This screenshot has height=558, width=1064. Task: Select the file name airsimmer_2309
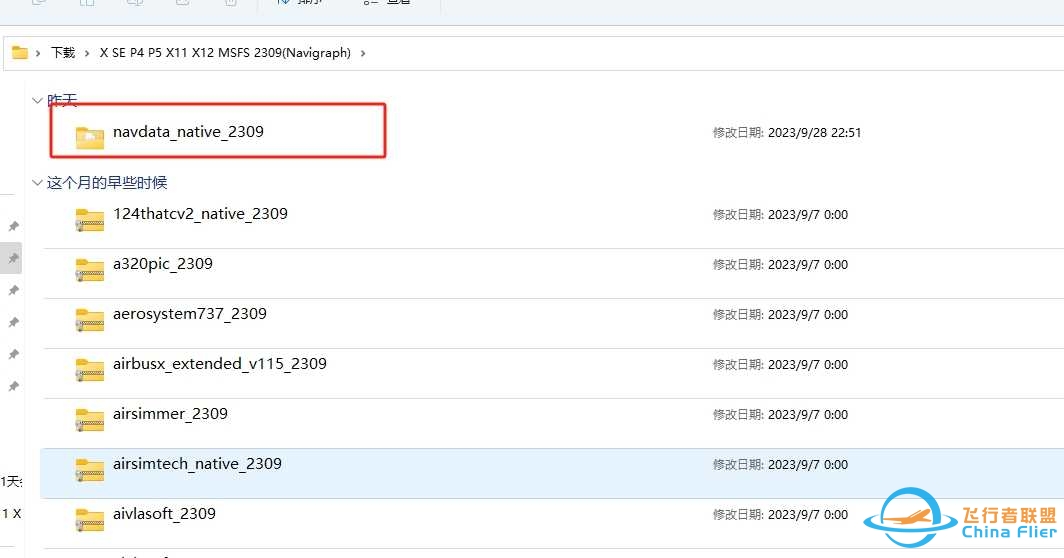[170, 414]
